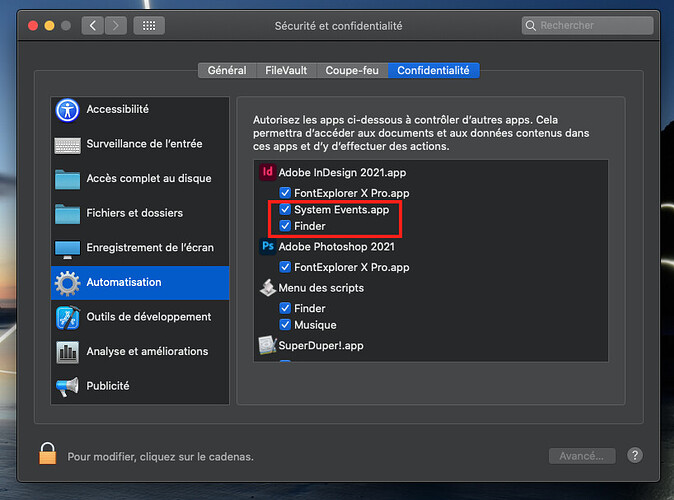Viewport: 674px width, 500px height.
Task: Go forward with the right chevron button
Action: pyautogui.click(x=116, y=26)
